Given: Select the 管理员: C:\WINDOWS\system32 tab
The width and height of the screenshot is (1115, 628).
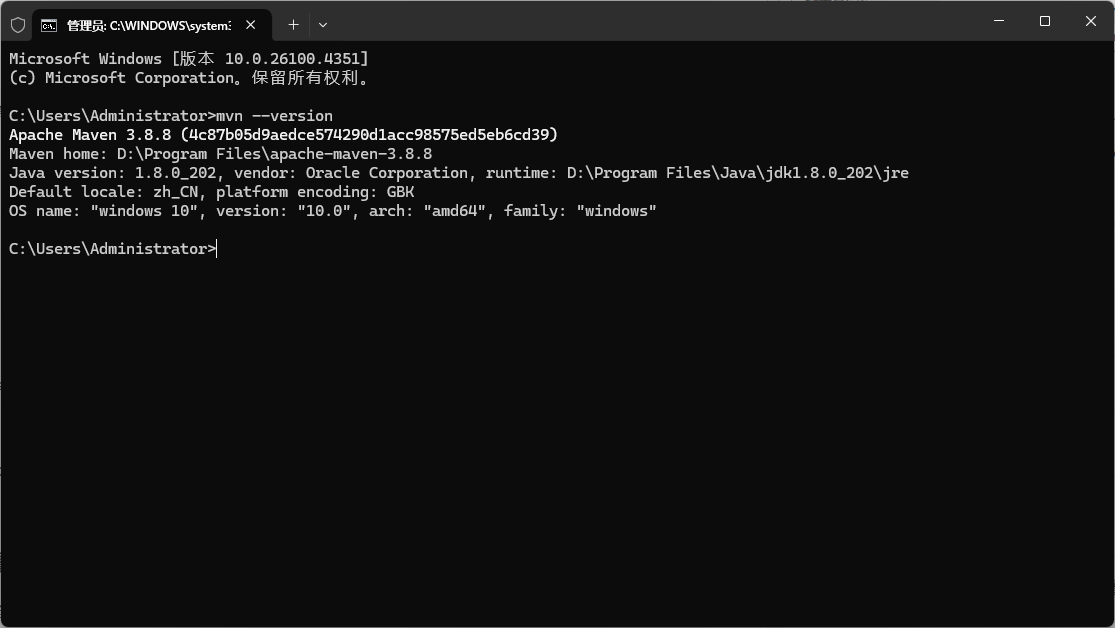Looking at the screenshot, I should pos(151,26).
